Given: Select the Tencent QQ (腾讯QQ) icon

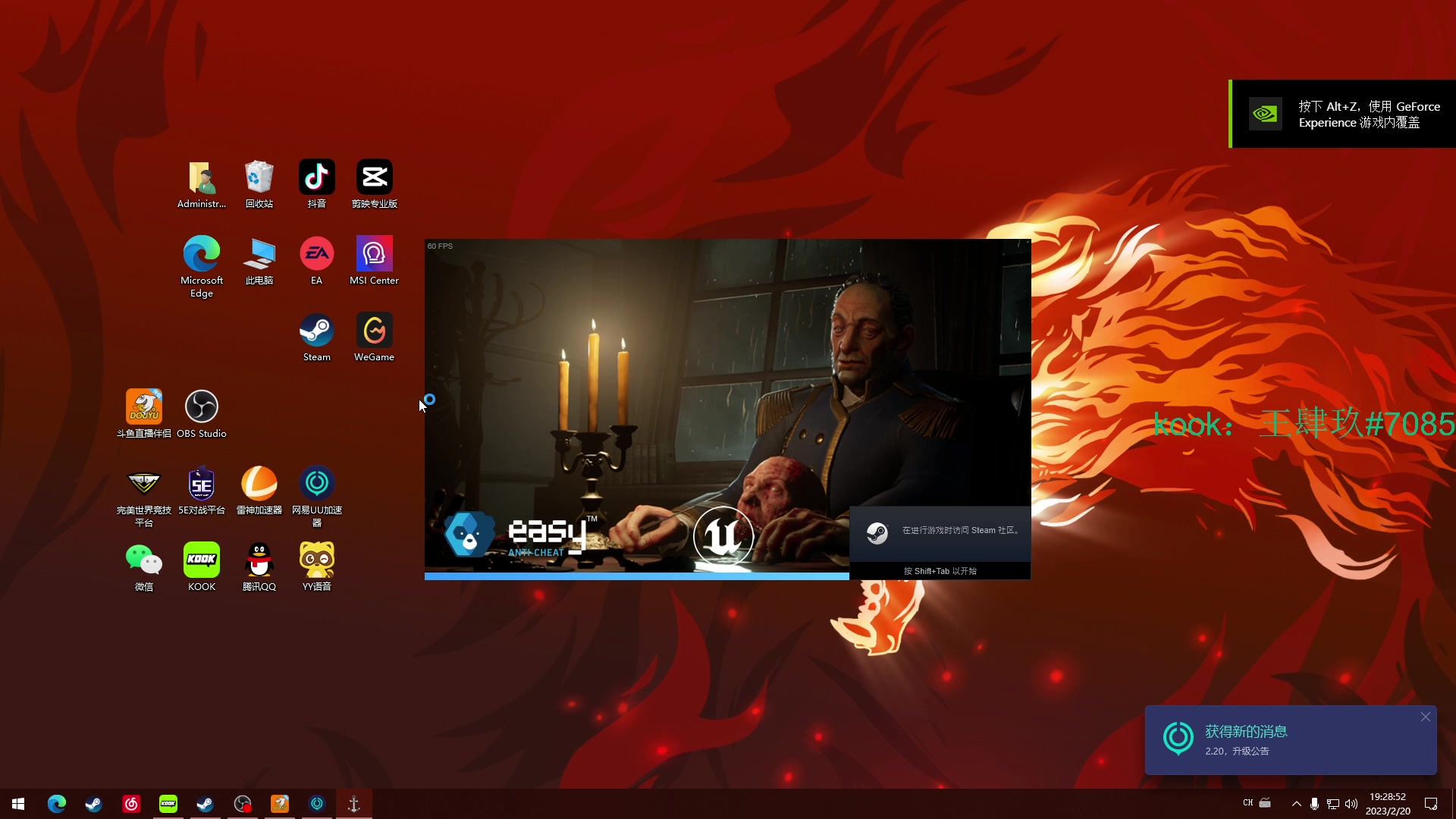Looking at the screenshot, I should coord(259,567).
